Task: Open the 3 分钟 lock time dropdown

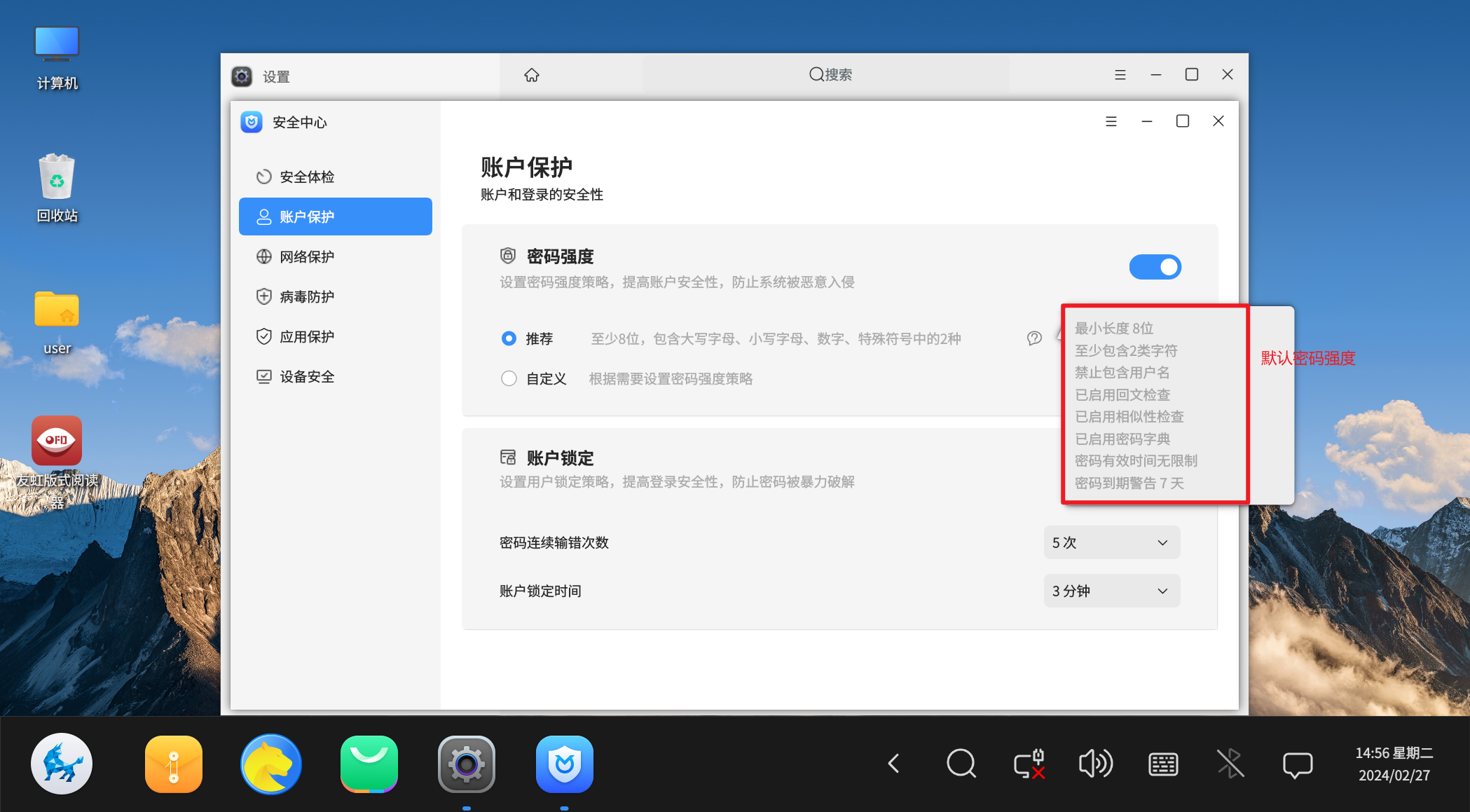Action: (1111, 591)
